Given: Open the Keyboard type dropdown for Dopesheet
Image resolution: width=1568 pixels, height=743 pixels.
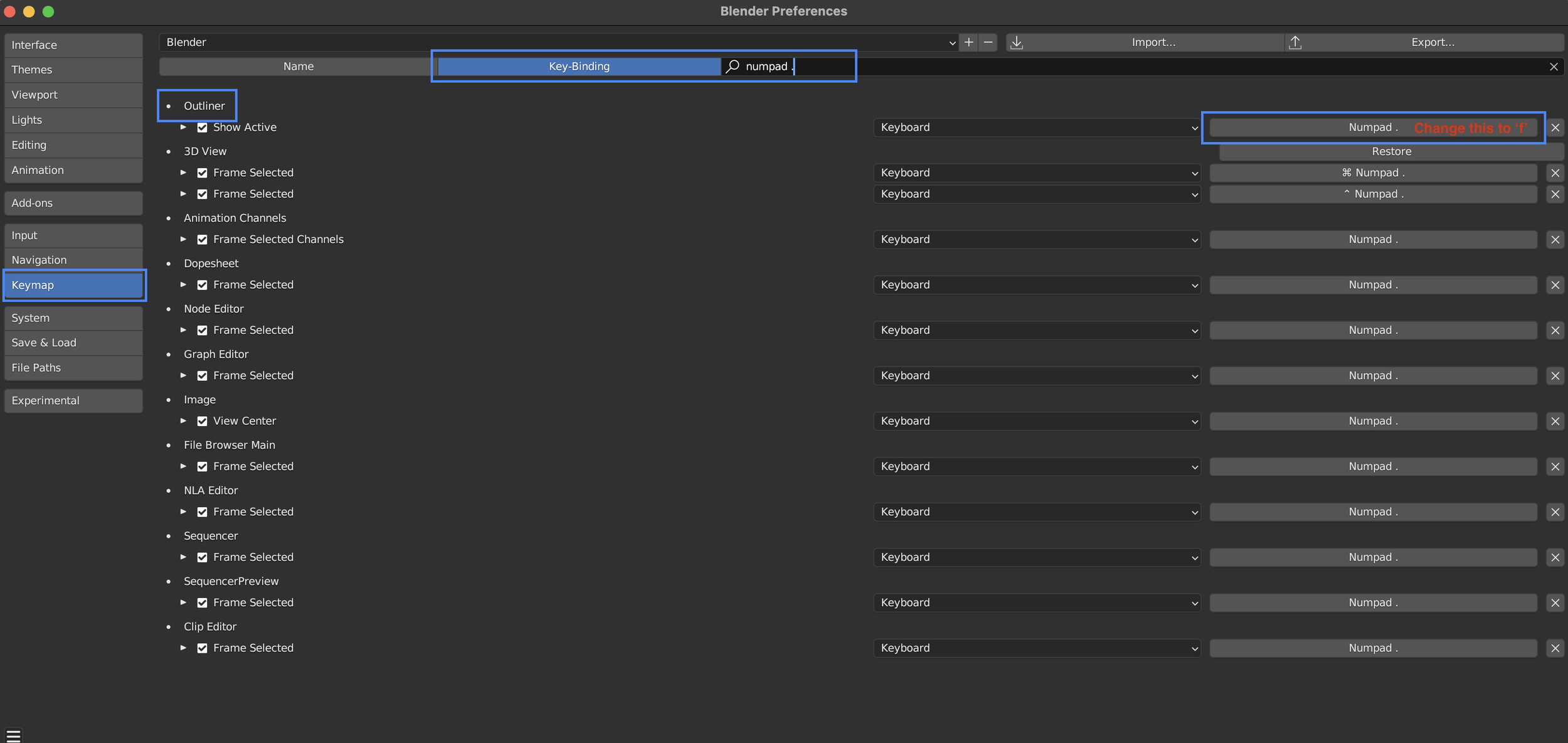Looking at the screenshot, I should (1036, 285).
